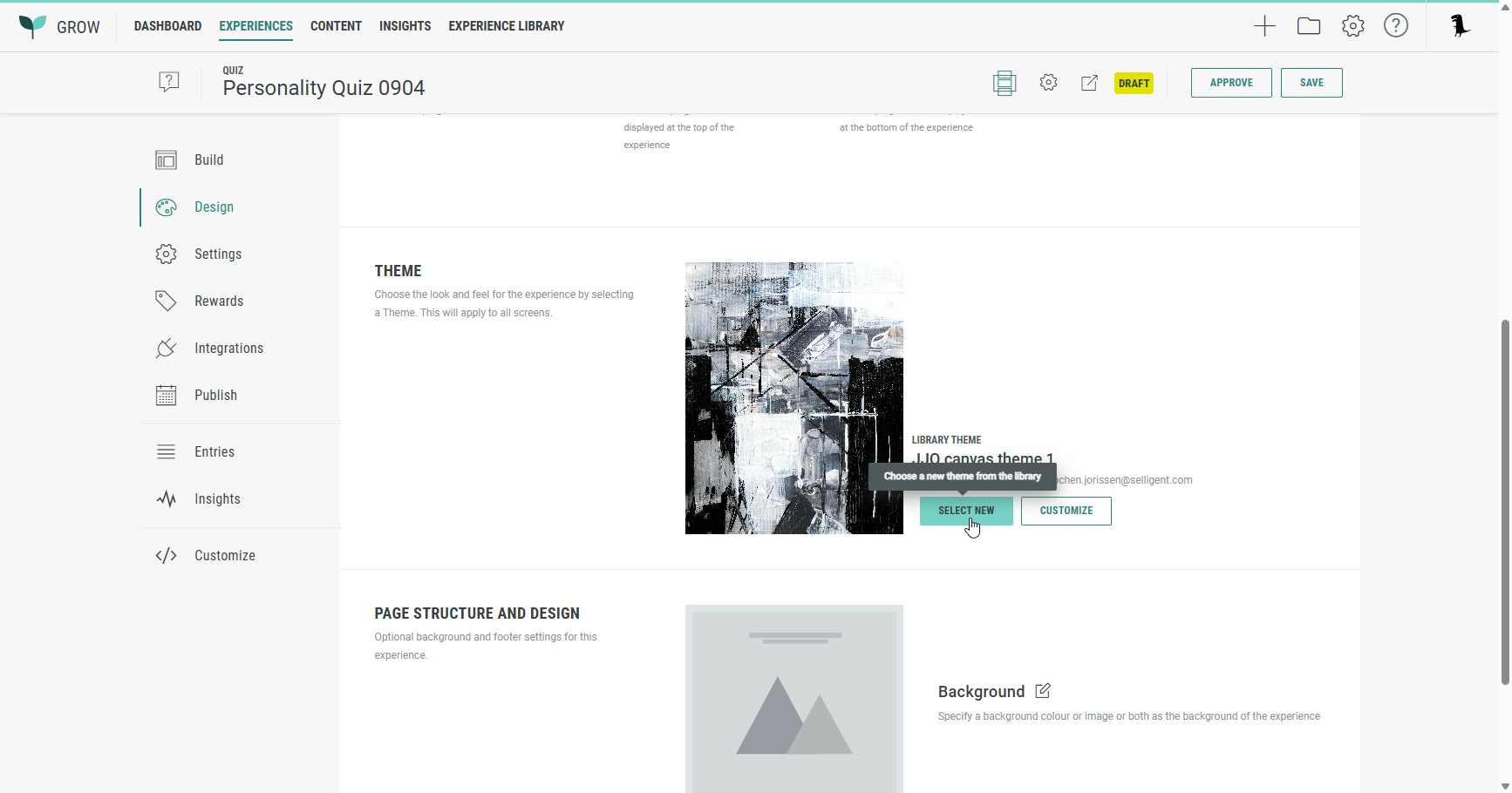This screenshot has height=793, width=1512.
Task: Click the APPROVE button
Action: pos(1231,83)
